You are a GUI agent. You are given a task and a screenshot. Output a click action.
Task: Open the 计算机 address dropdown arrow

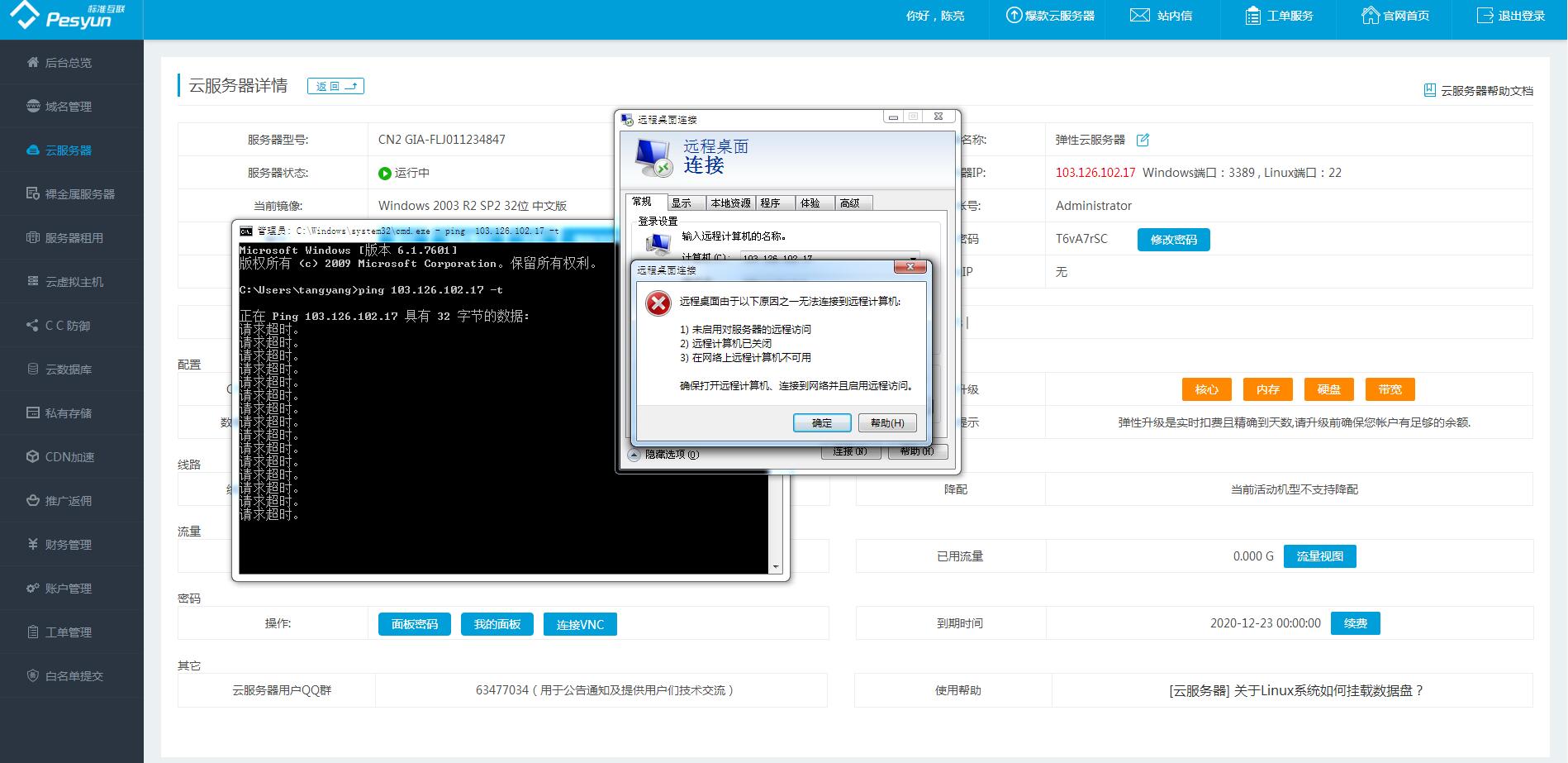coord(912,258)
